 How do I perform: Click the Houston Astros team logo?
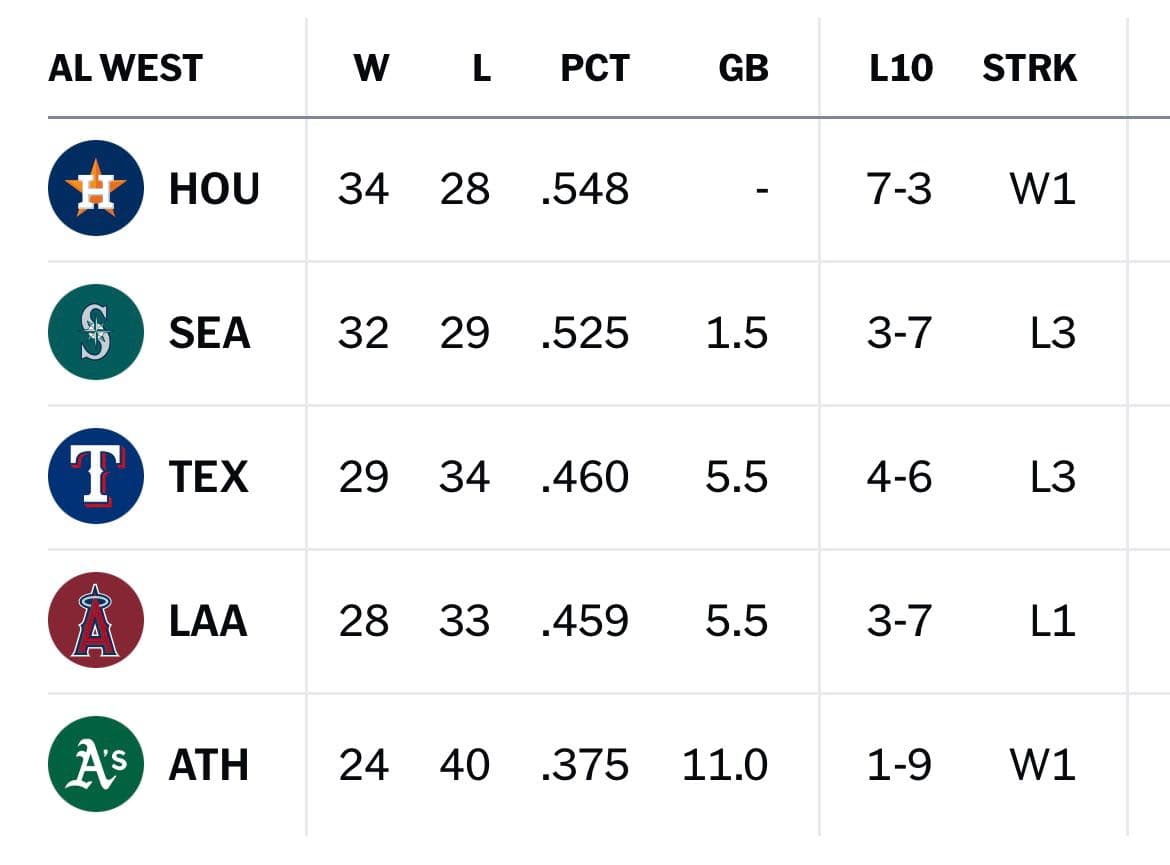tap(96, 189)
